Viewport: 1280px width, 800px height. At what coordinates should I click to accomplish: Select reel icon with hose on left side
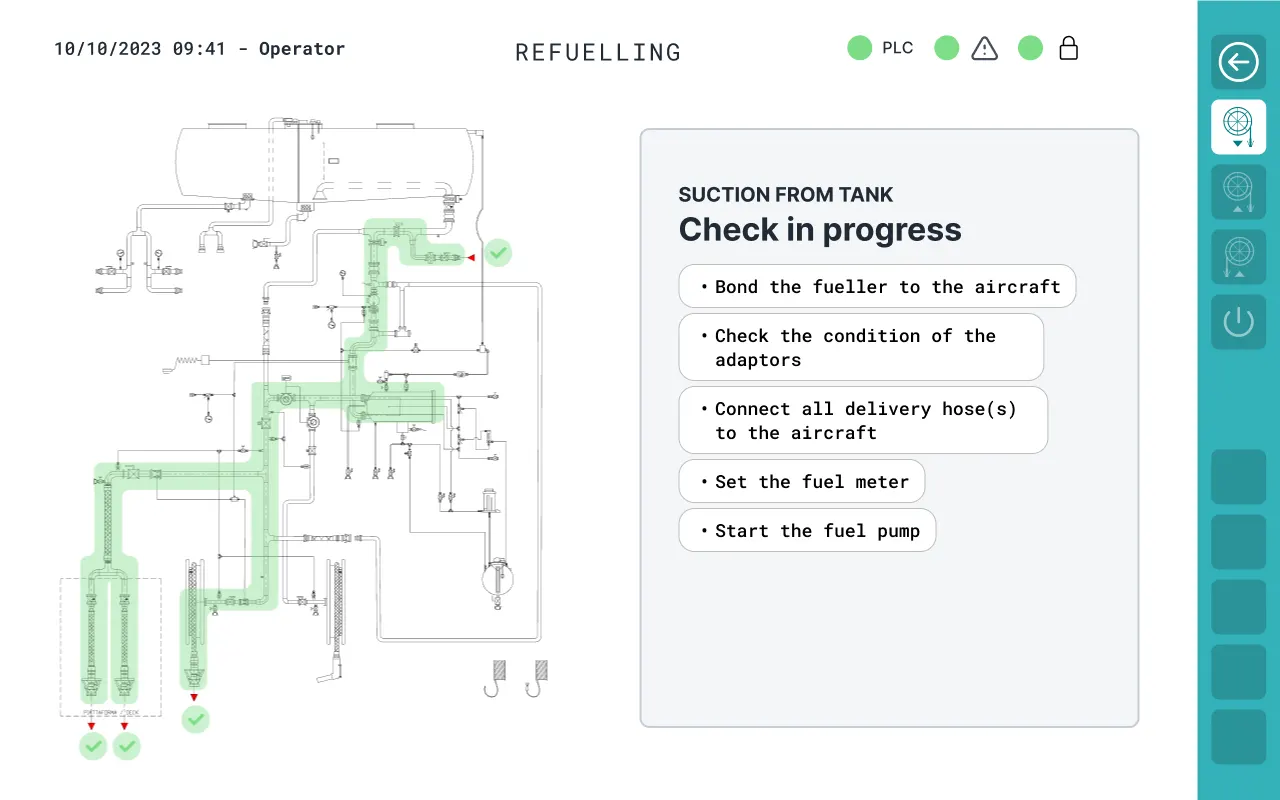1238,257
